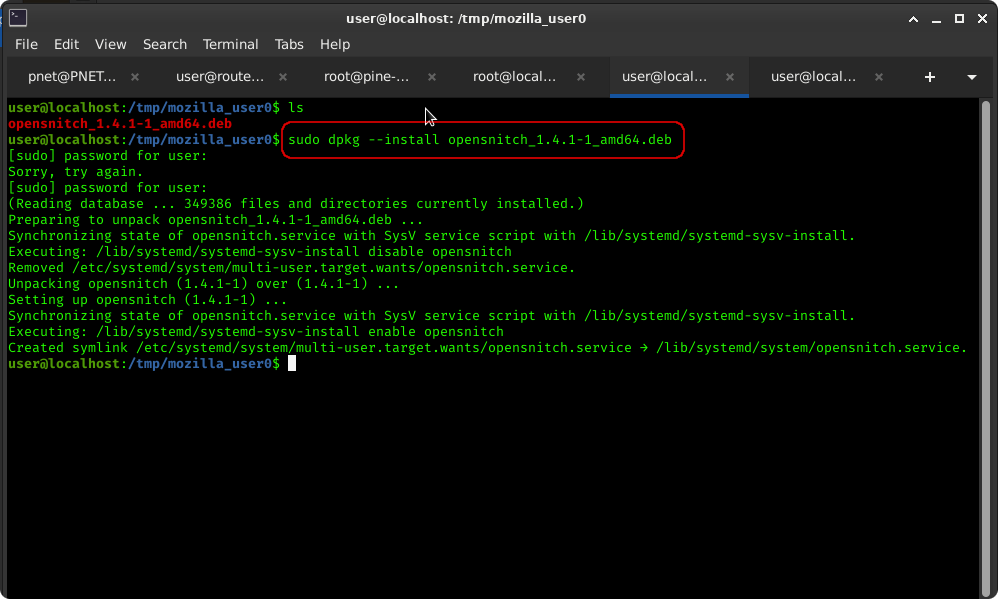Close the user@route tab
The height and width of the screenshot is (599, 998).
[x=283, y=77]
